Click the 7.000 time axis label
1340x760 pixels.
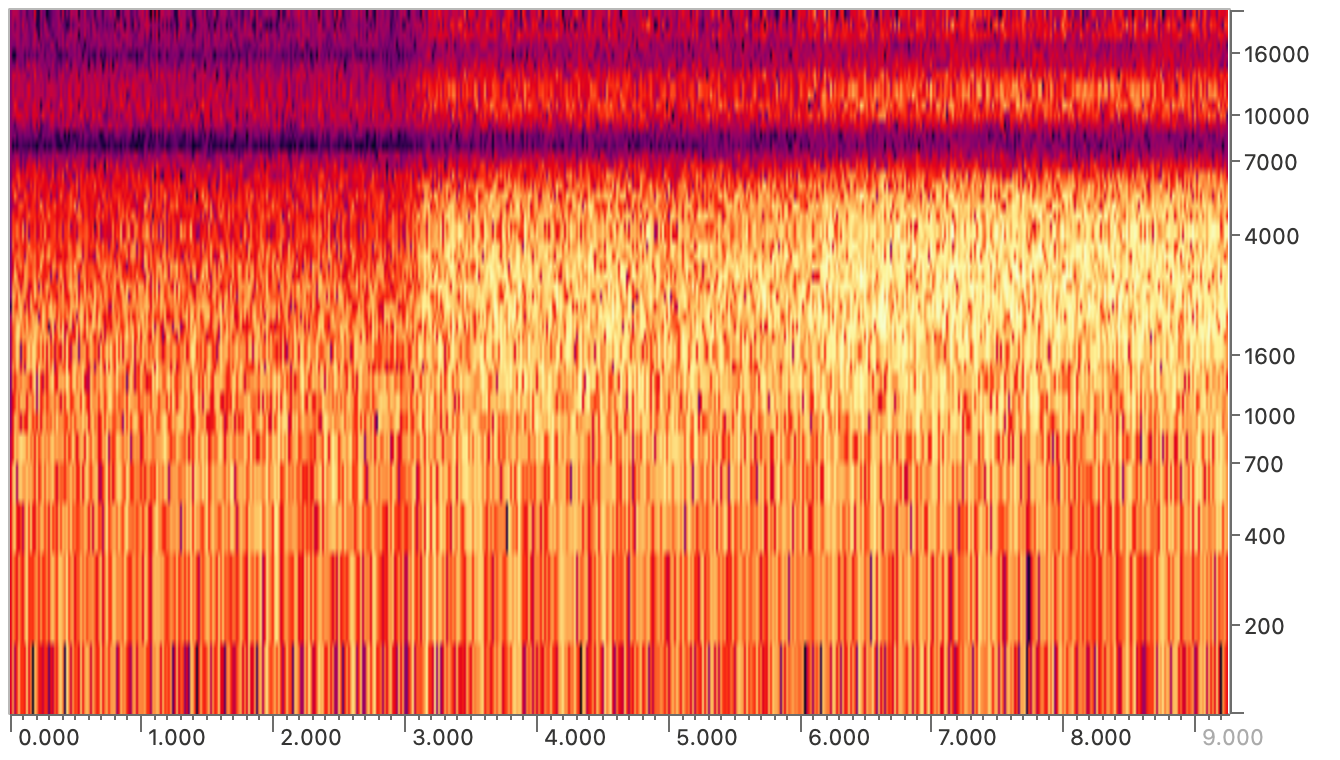(969, 739)
